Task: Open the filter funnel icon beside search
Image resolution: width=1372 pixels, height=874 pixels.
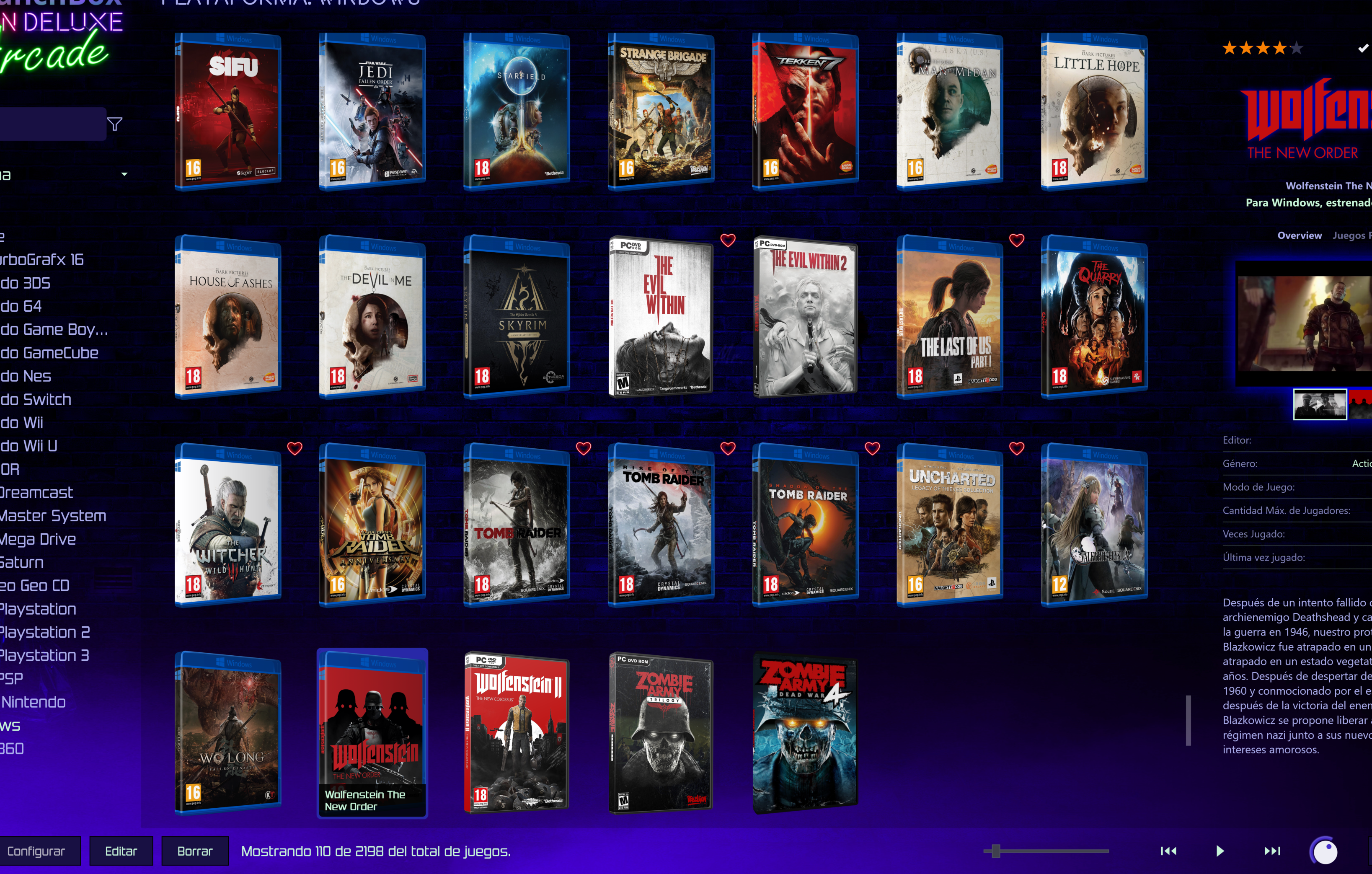Action: [x=114, y=124]
